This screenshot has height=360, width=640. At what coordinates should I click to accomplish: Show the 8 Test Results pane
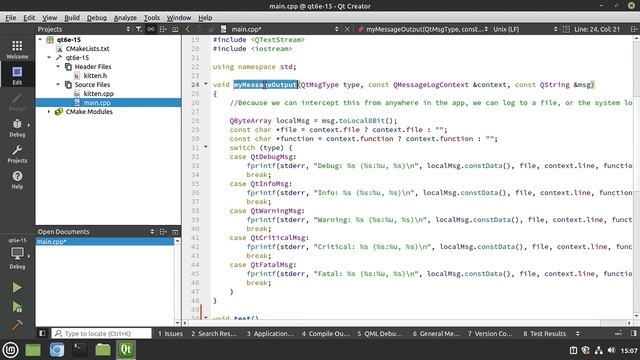[x=544, y=333]
